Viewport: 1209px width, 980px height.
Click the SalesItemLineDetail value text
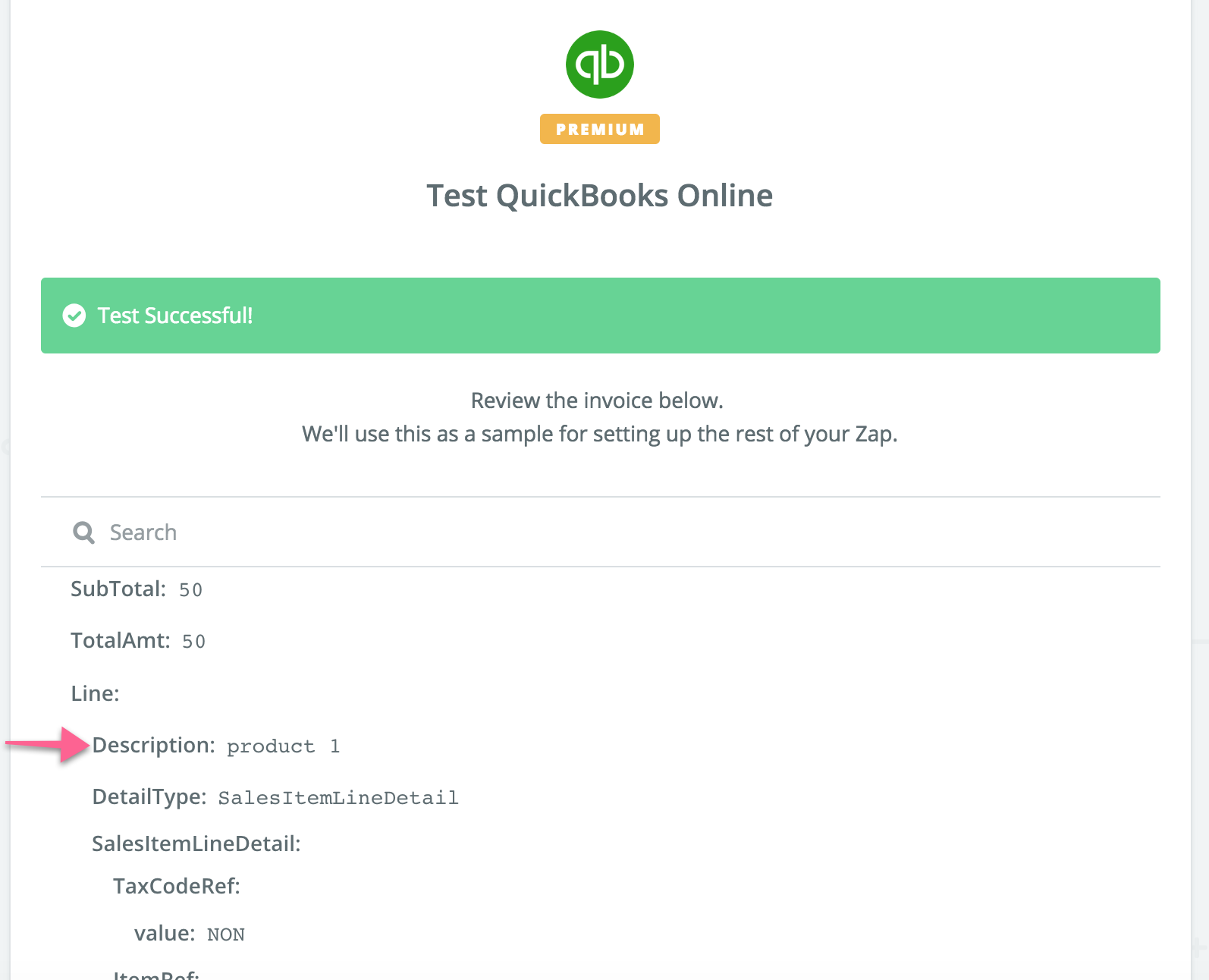coord(338,798)
